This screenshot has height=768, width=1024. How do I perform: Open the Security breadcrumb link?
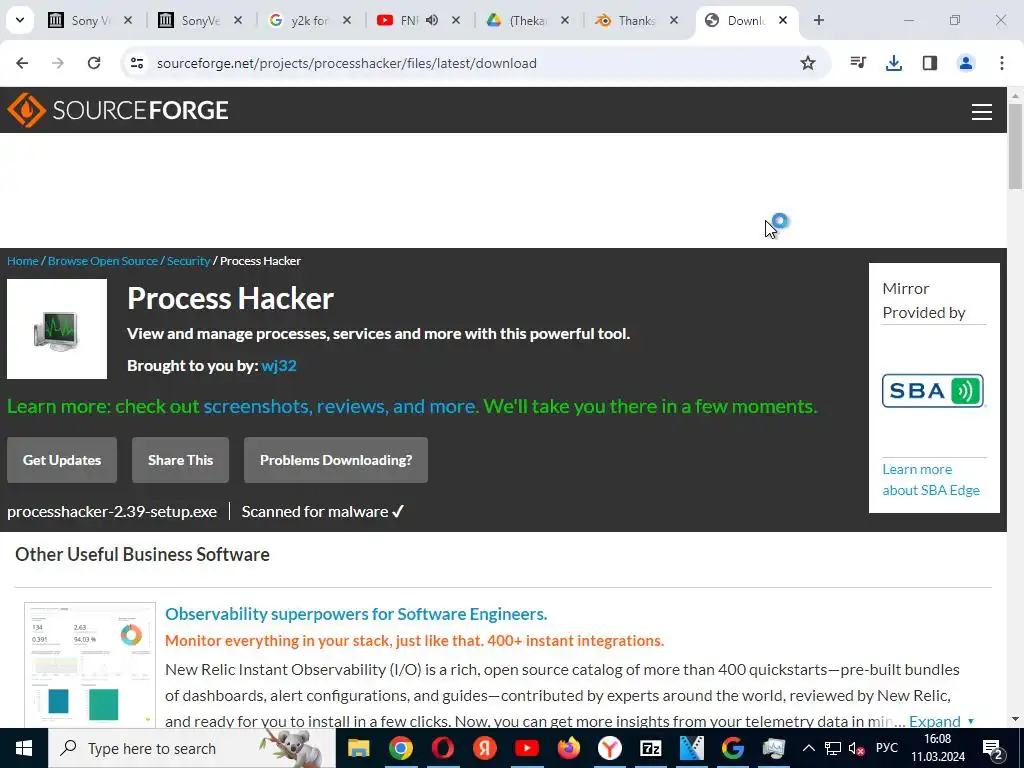tap(189, 261)
